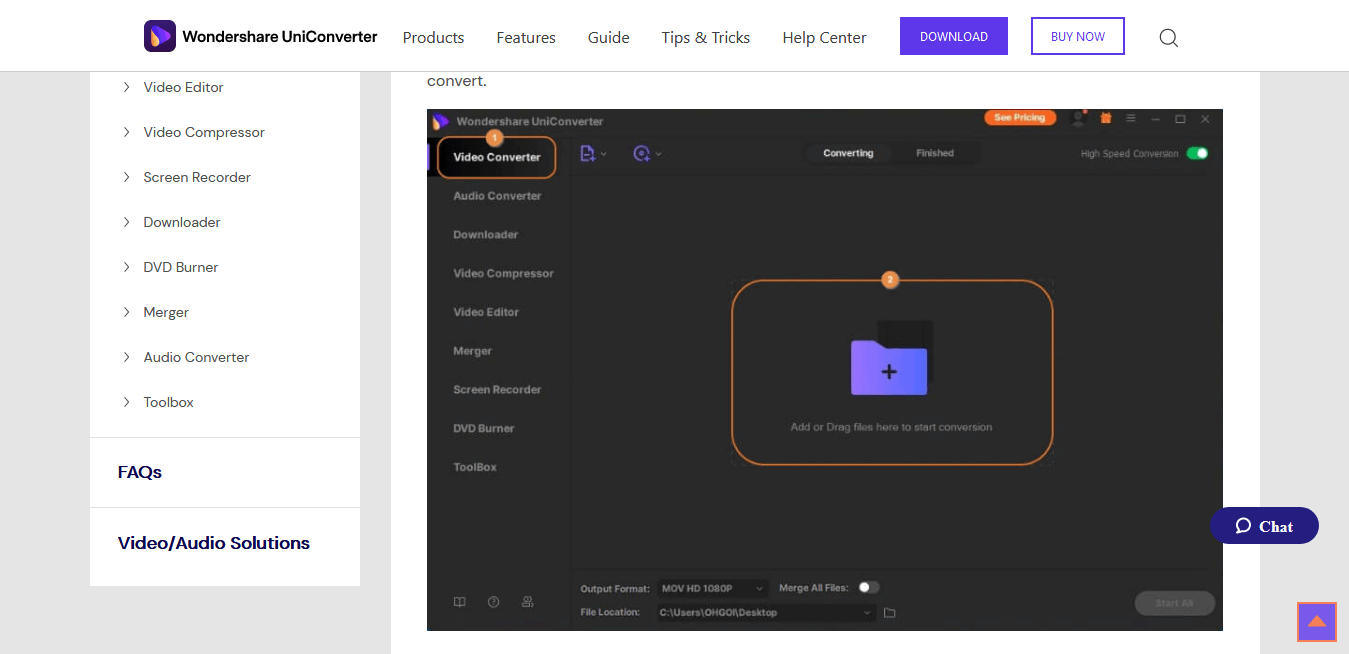1349x654 pixels.
Task: Click the DOWNLOAD button
Action: (x=954, y=36)
